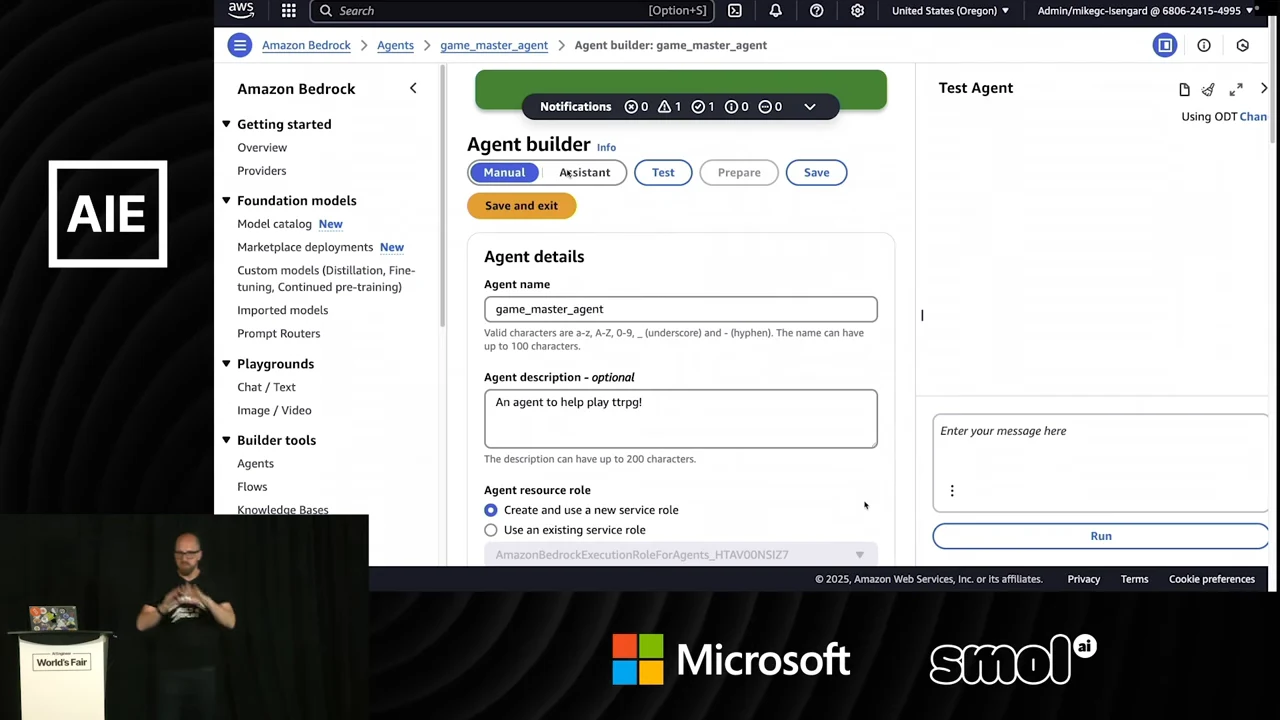Screen dimensions: 1280x720
Task: Open the United States (Oregon) region dropdown
Action: click(x=950, y=10)
